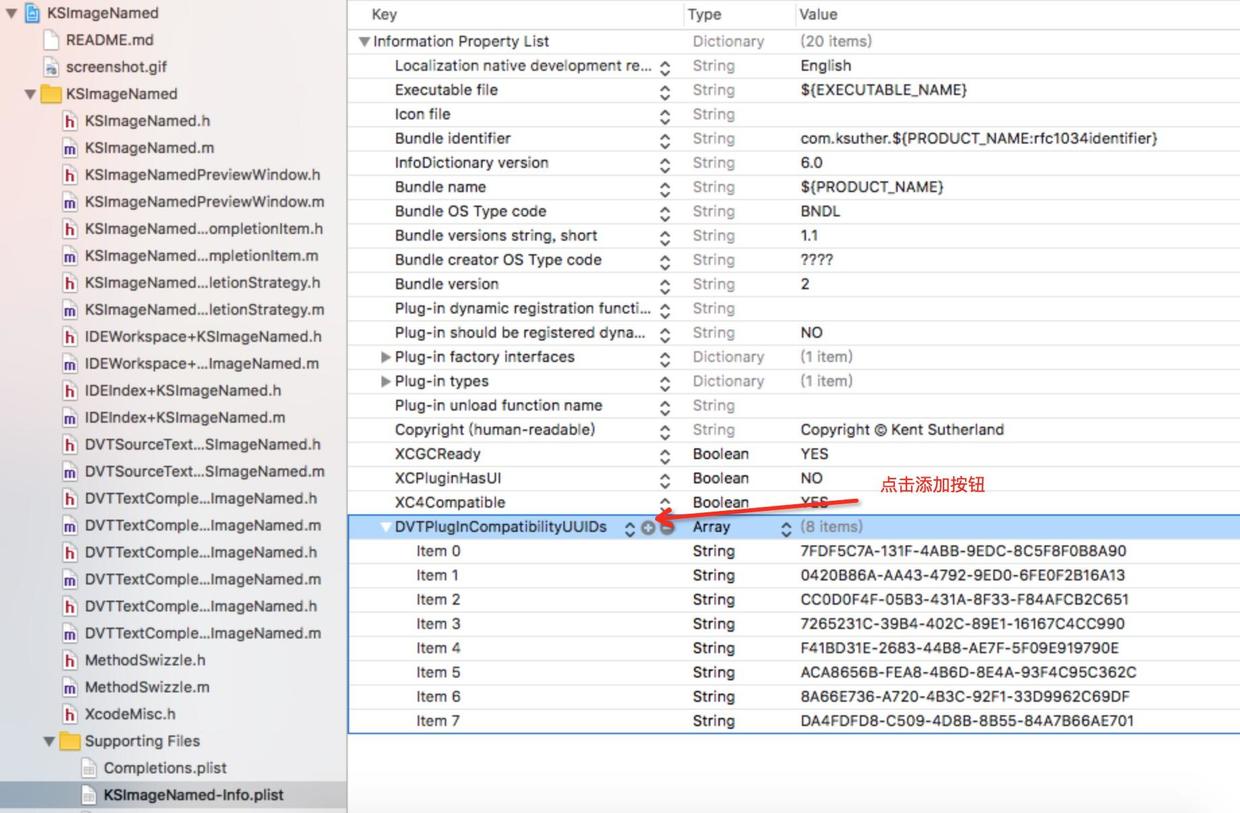The height and width of the screenshot is (813, 1240).
Task: Click the blue KSImageNamed project icon
Action: coord(31,13)
